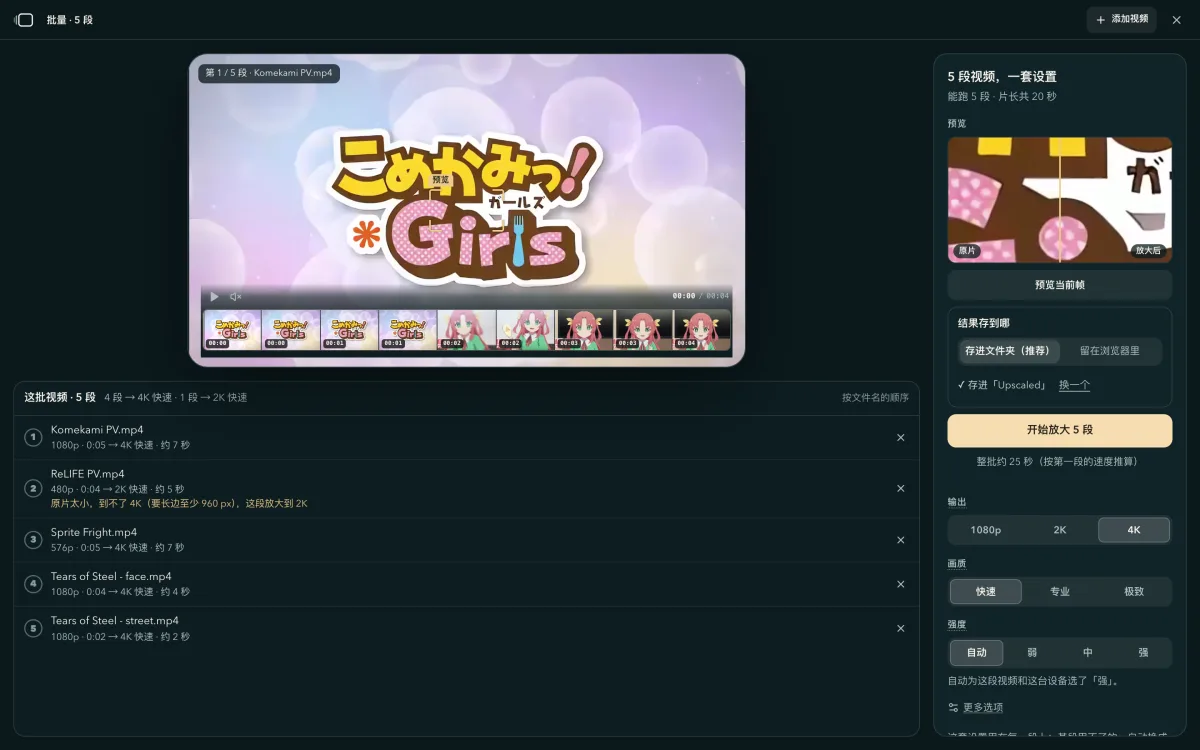Toggle the sidebar panel icon
Viewport: 1200px width, 750px height.
pos(24,20)
